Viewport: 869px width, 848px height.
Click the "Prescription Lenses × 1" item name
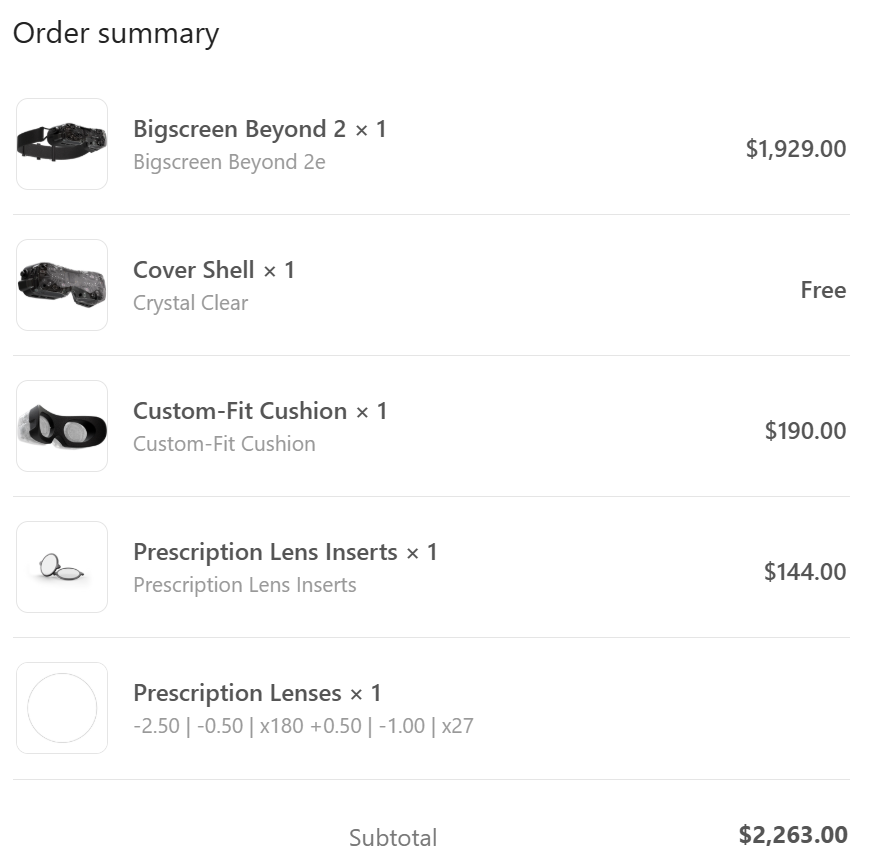(x=257, y=693)
